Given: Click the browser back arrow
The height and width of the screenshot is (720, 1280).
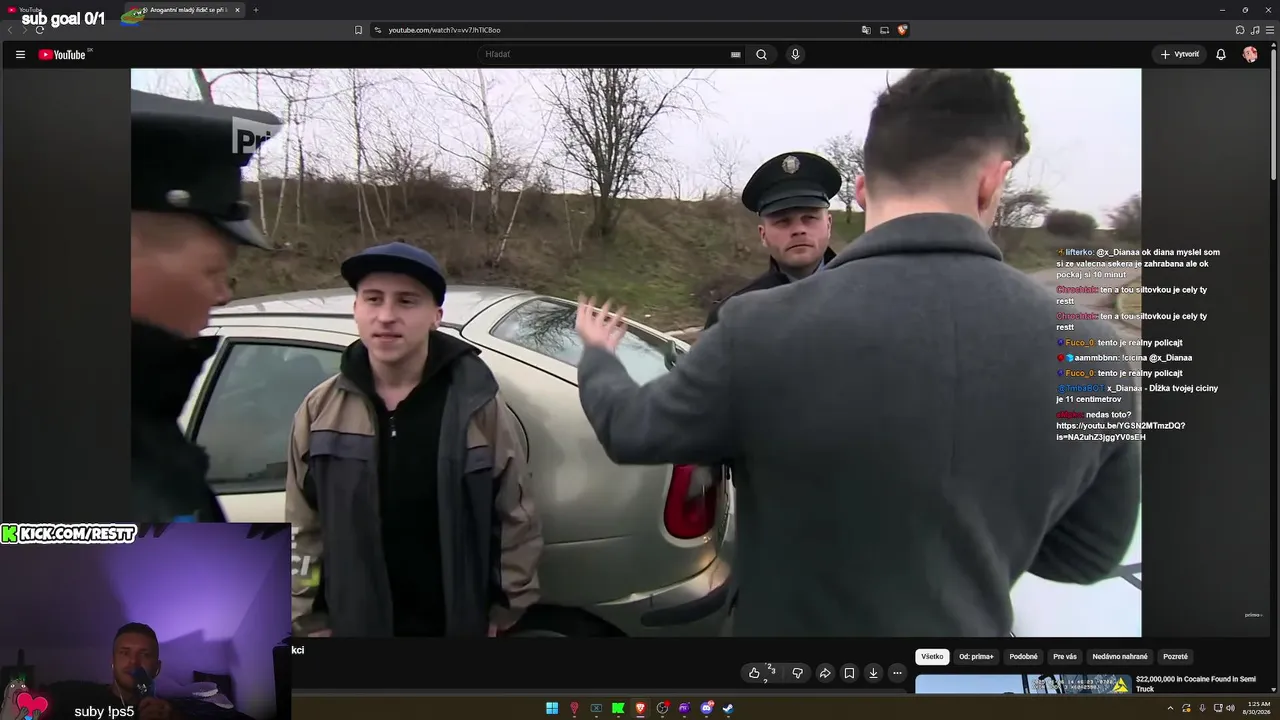Looking at the screenshot, I should [10, 30].
